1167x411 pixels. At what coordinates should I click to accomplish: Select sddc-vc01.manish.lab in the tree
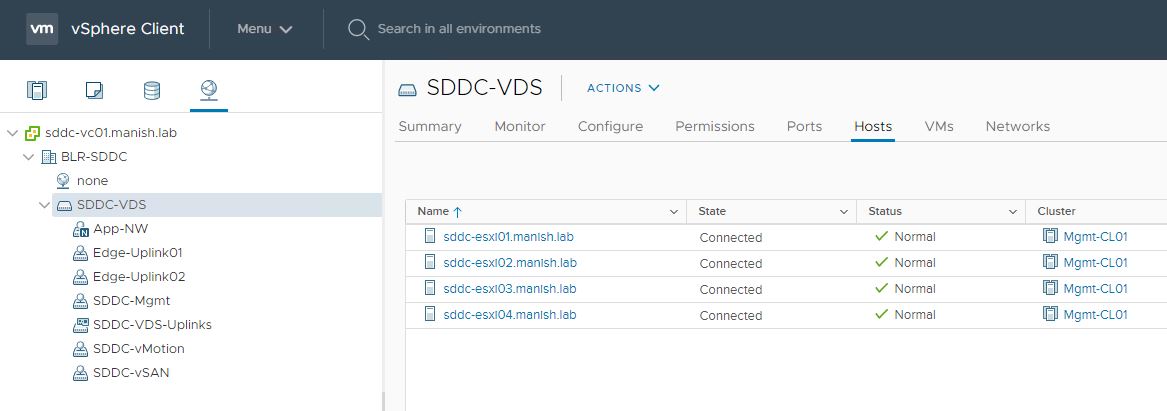click(x=111, y=133)
